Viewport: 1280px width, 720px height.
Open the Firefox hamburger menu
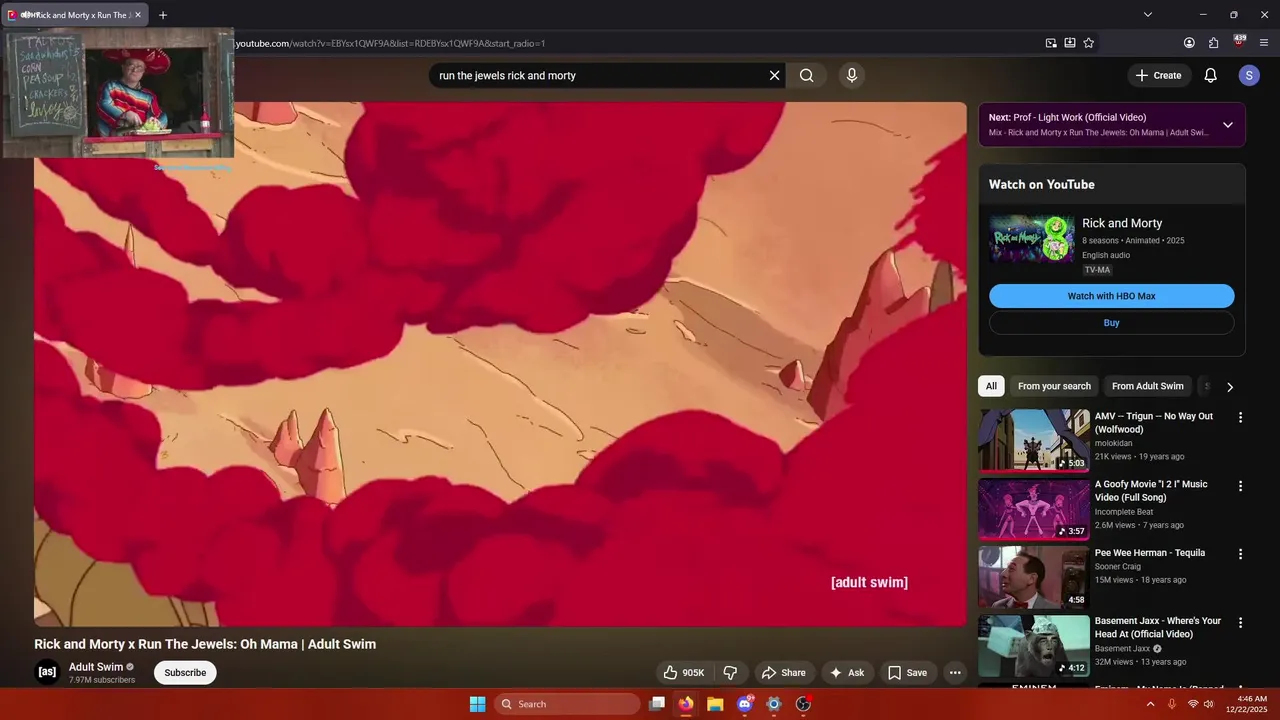tap(1264, 43)
